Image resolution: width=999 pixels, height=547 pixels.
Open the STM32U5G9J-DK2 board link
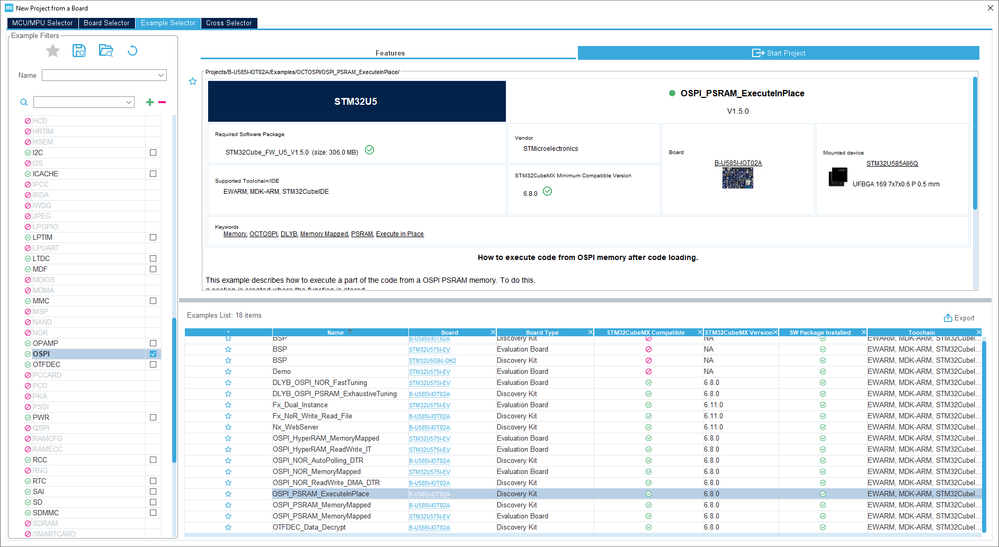(x=432, y=360)
